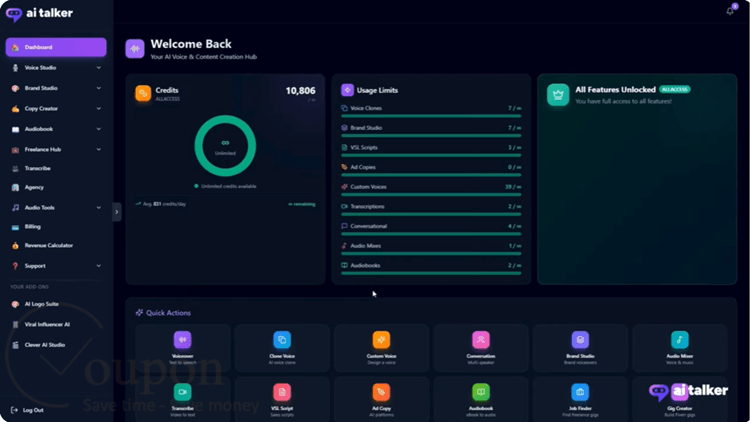
Task: Click the Voice Studio microphone icon
Action: 15,68
